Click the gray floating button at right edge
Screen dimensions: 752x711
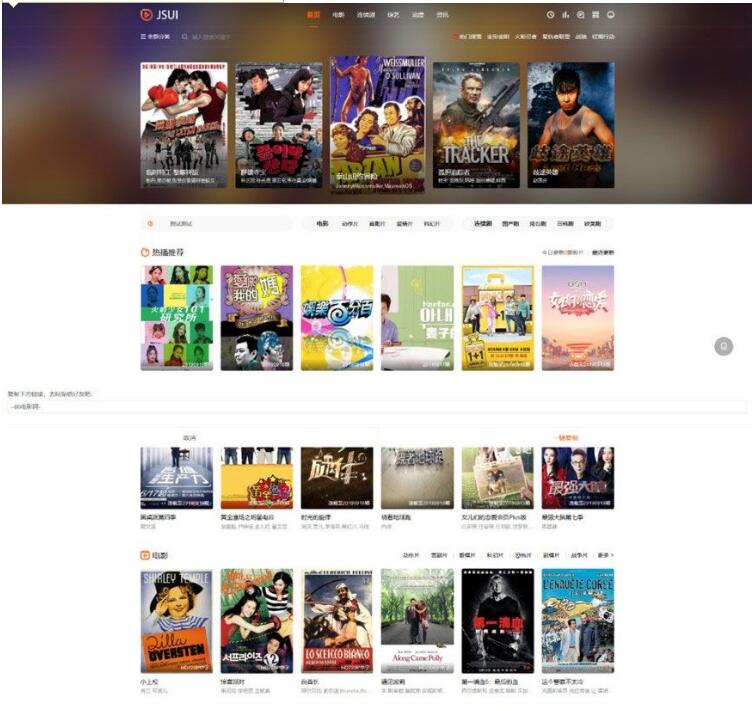(724, 346)
